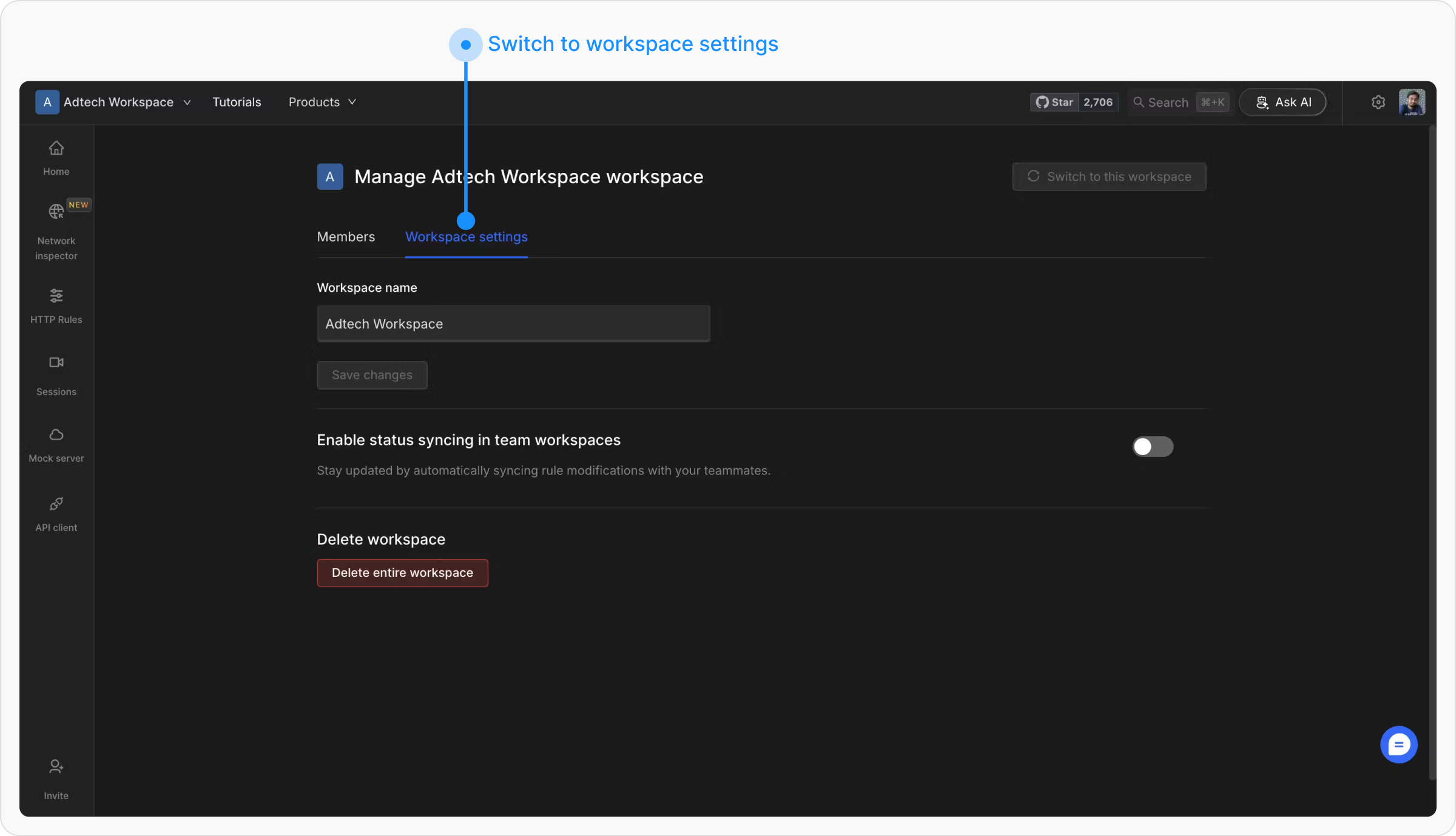Screen dimensions: 1456x836
Task: Switch to the Members tab
Action: tap(346, 237)
